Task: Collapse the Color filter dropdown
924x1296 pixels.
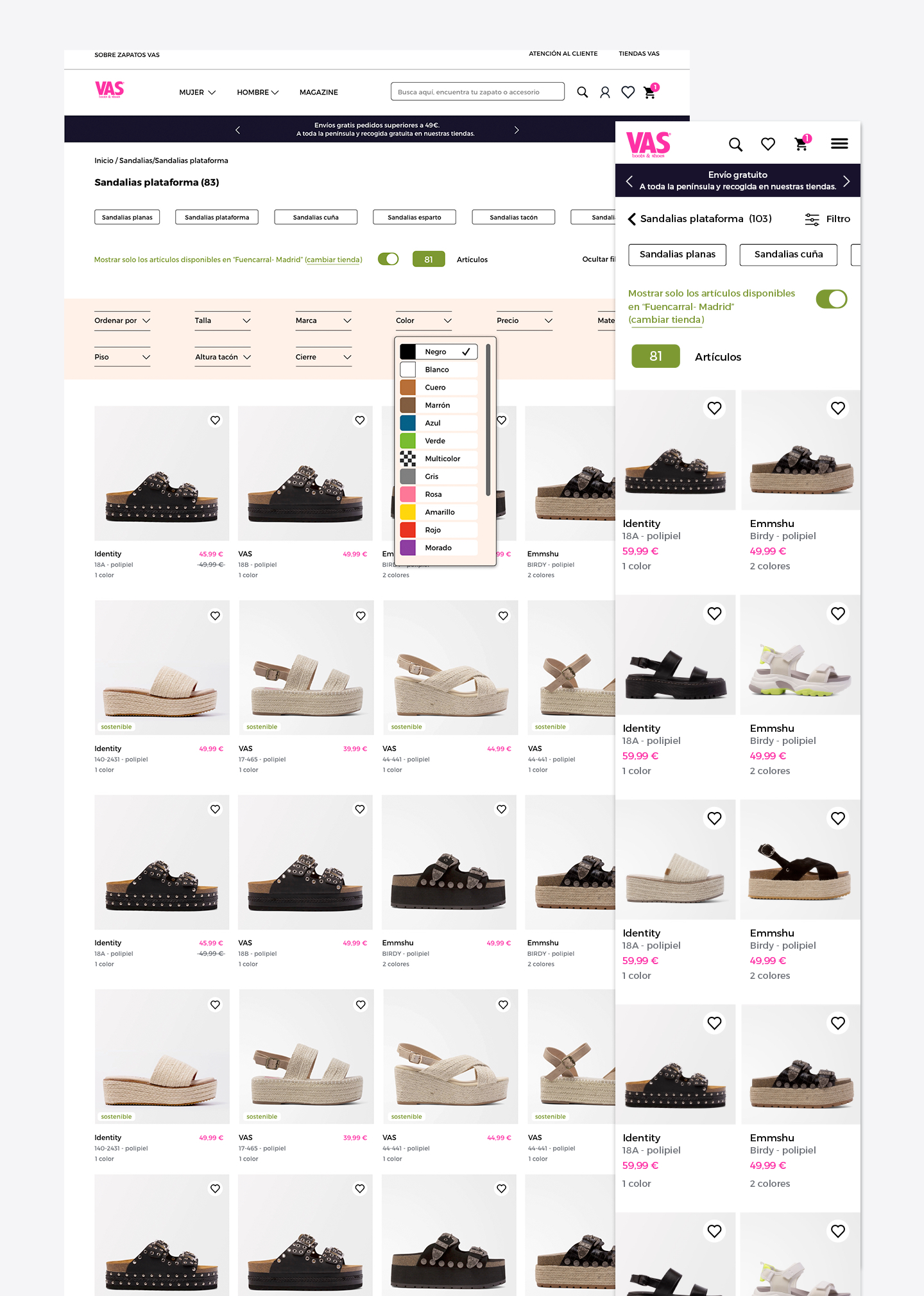Action: 424,321
